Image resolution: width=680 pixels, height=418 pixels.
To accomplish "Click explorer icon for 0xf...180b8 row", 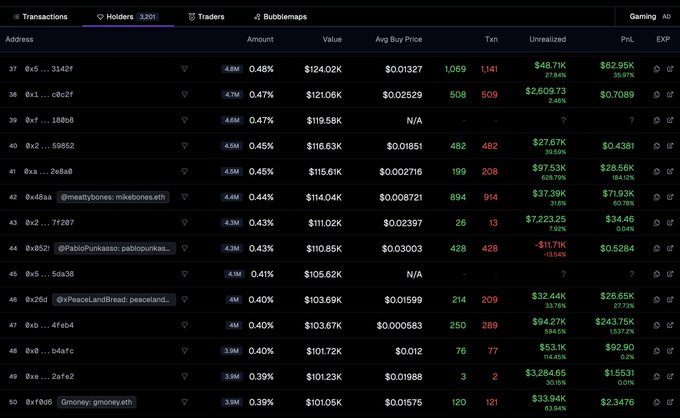I will point(657,120).
